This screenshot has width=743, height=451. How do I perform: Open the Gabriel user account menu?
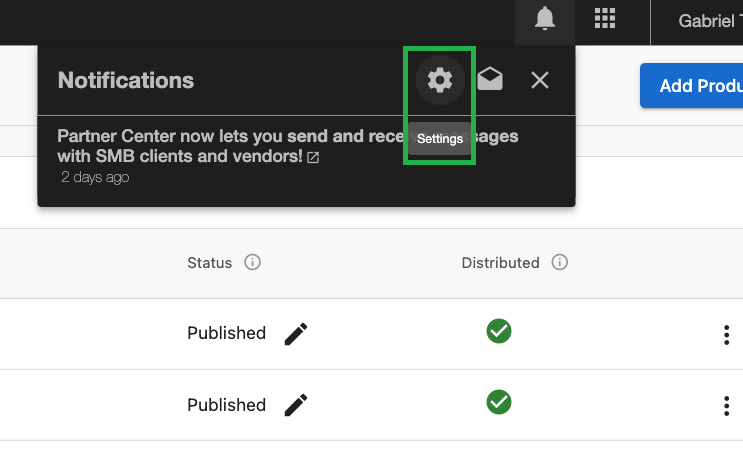(710, 21)
